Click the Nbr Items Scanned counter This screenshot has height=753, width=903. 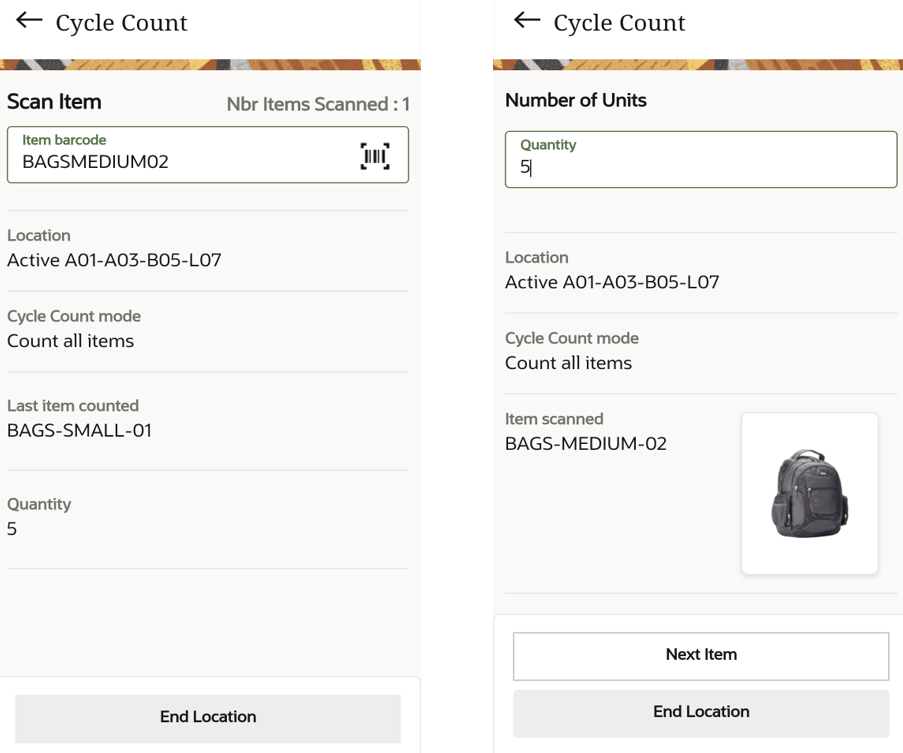click(x=318, y=104)
